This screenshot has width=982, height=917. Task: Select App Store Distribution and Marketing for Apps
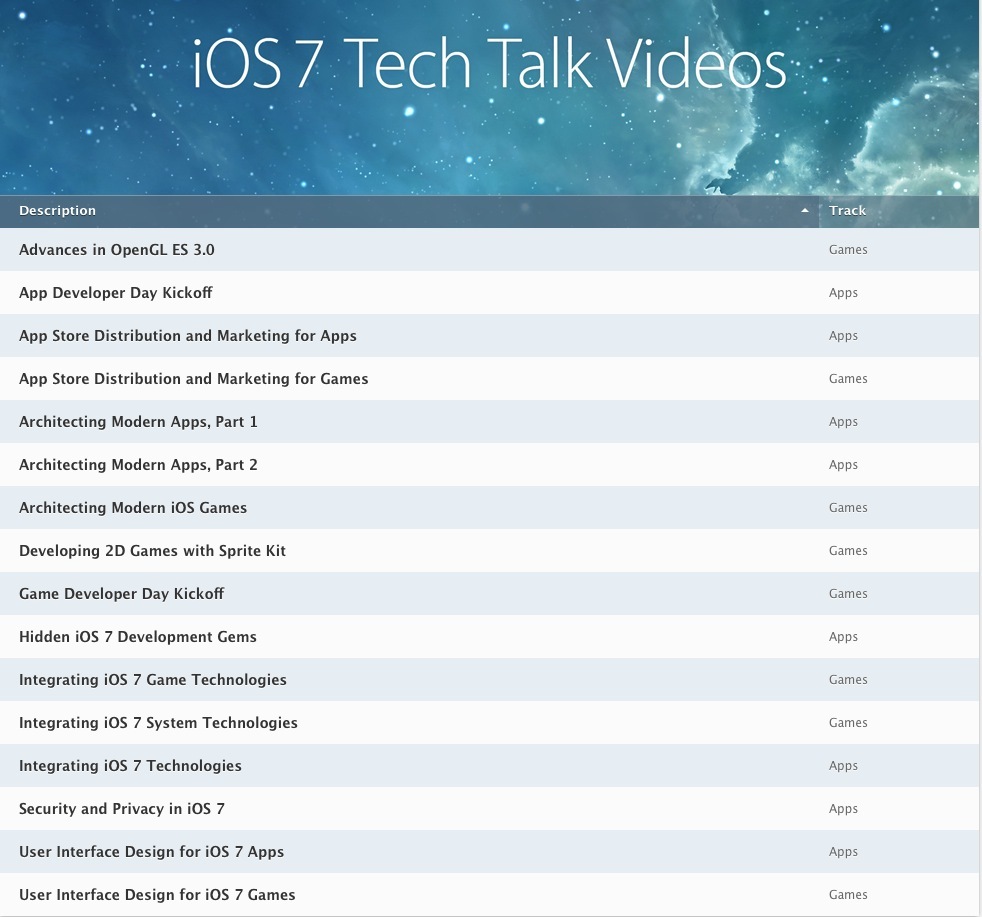click(x=188, y=336)
